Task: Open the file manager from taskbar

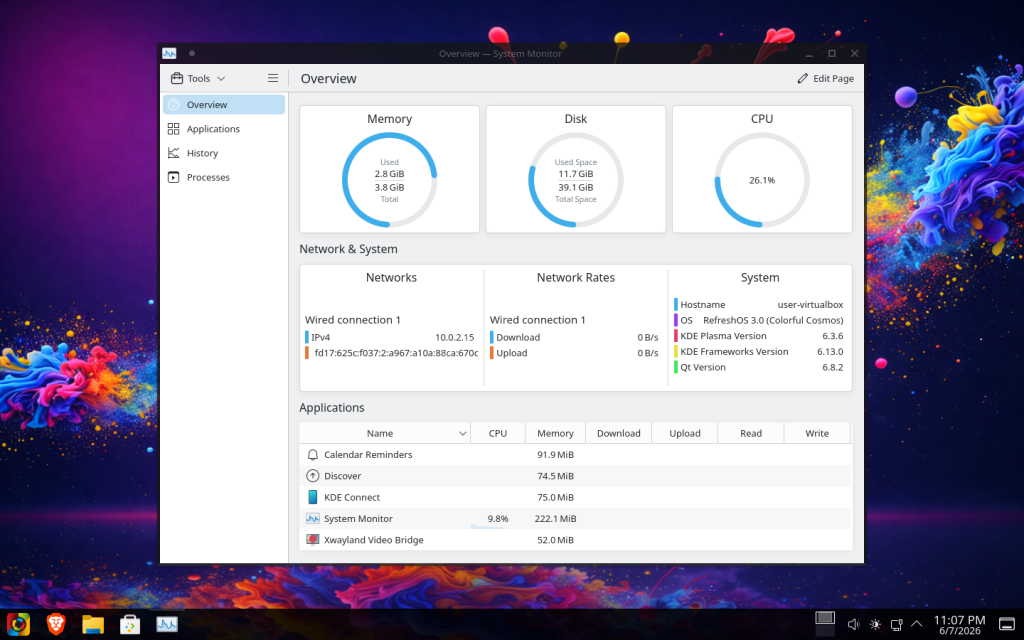Action: coord(93,625)
